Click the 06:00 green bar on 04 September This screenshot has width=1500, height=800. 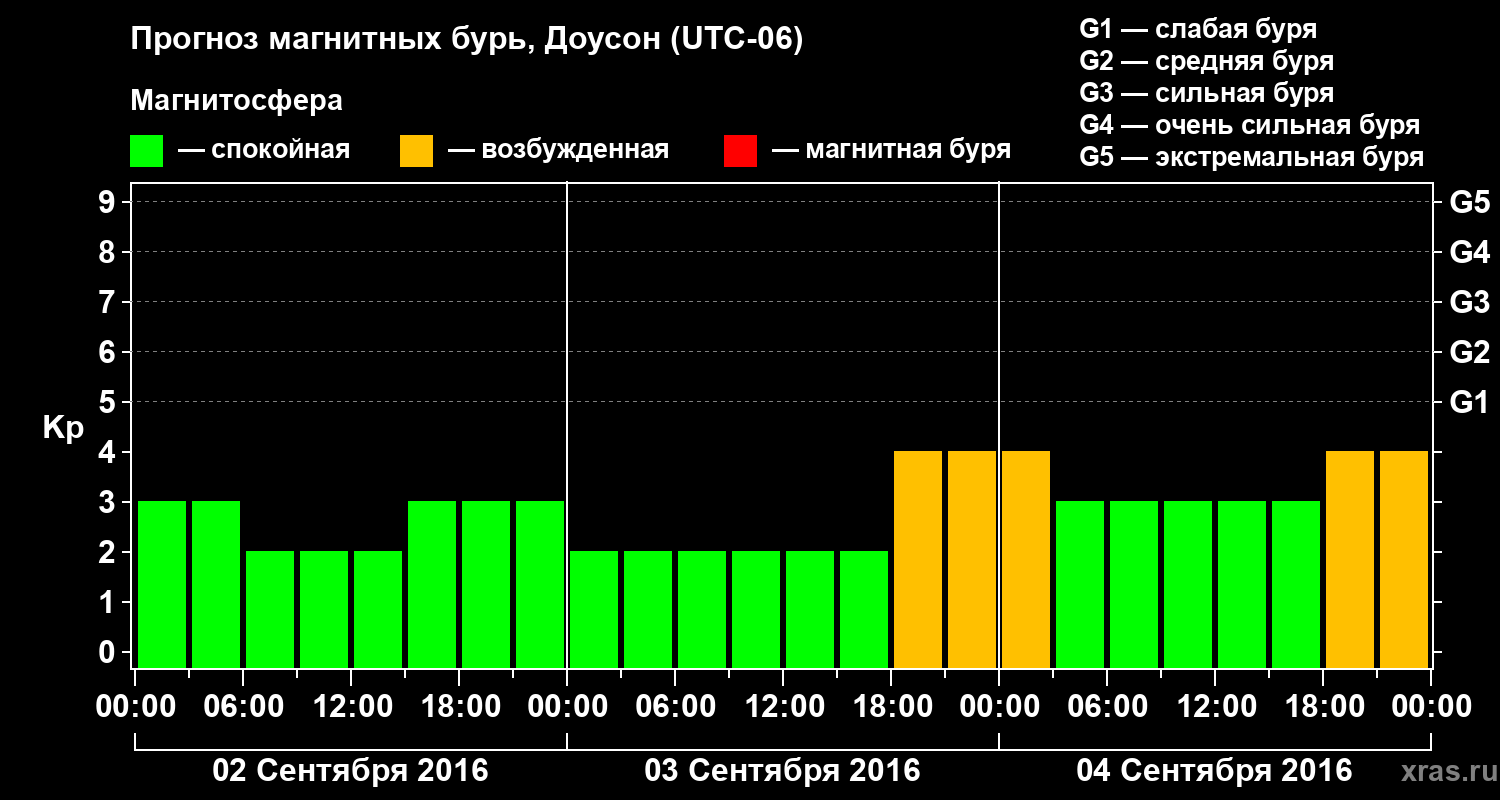[x=1134, y=584]
